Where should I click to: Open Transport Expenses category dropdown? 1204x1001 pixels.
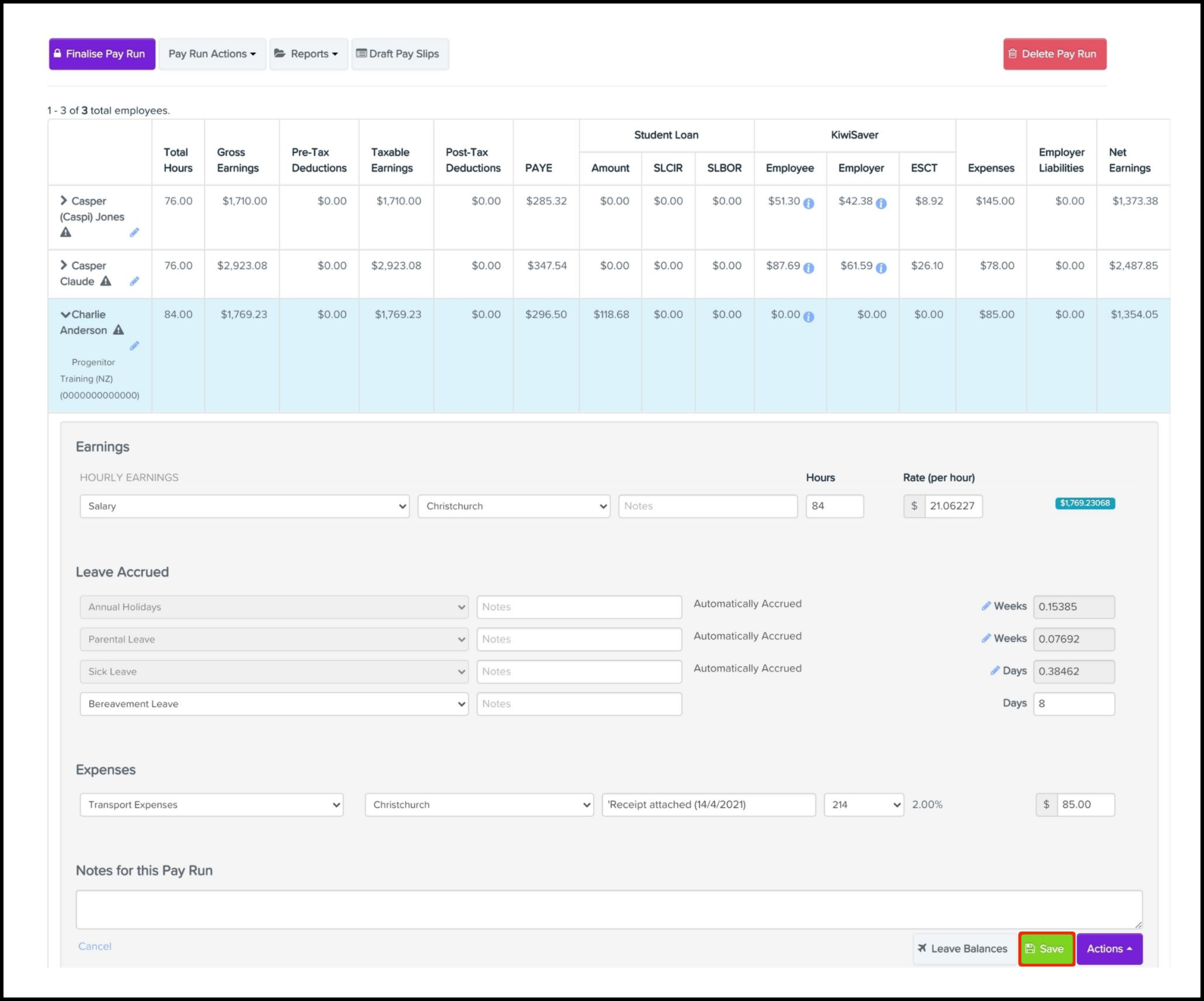click(211, 805)
